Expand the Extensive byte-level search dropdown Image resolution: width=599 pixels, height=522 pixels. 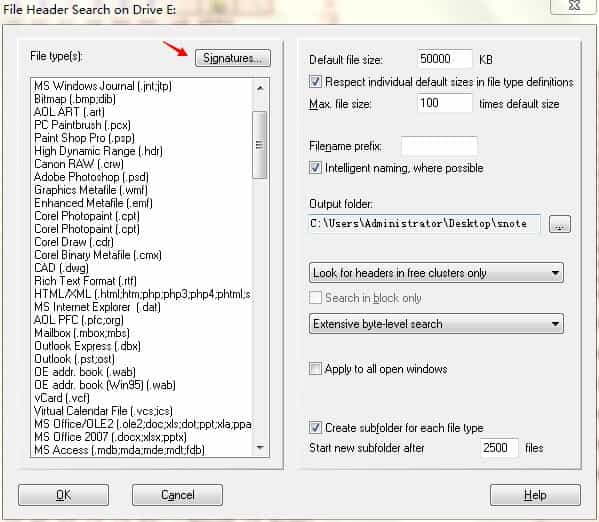coord(436,324)
